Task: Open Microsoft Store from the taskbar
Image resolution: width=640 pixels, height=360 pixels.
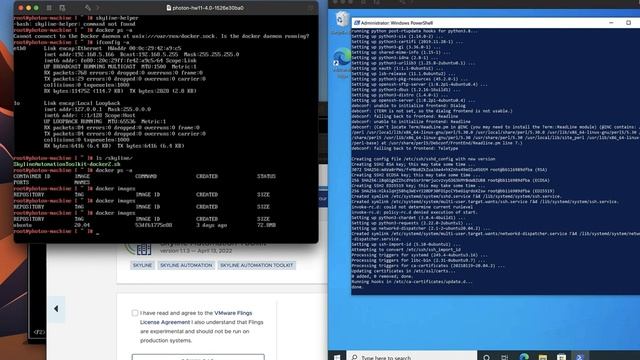Action: tap(562, 357)
